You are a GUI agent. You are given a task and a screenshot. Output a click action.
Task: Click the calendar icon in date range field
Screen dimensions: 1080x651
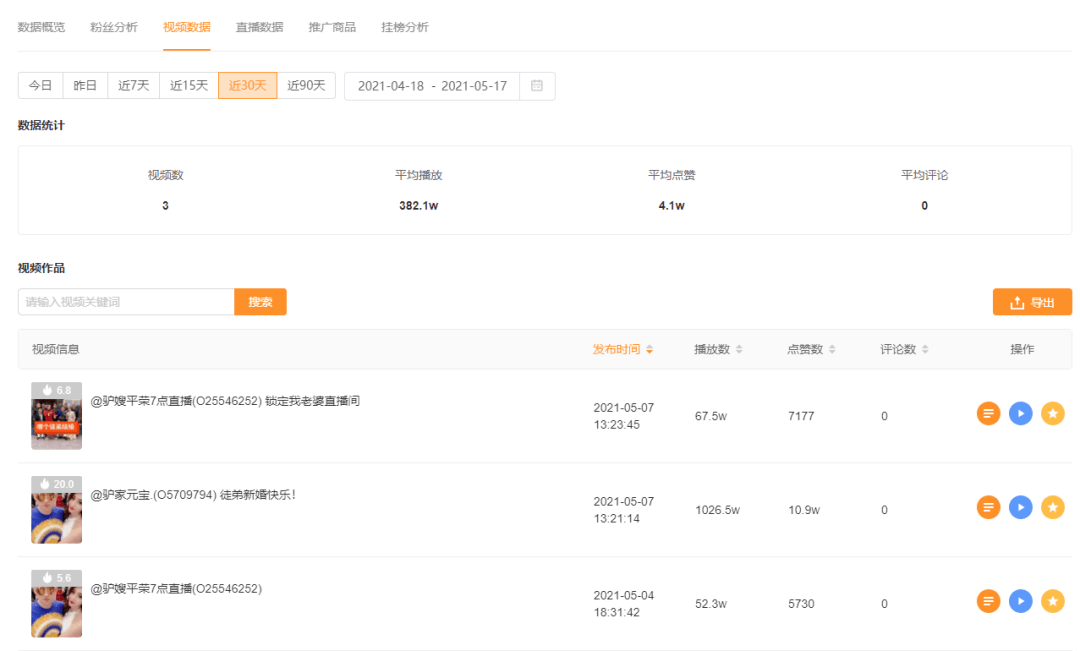coord(537,86)
